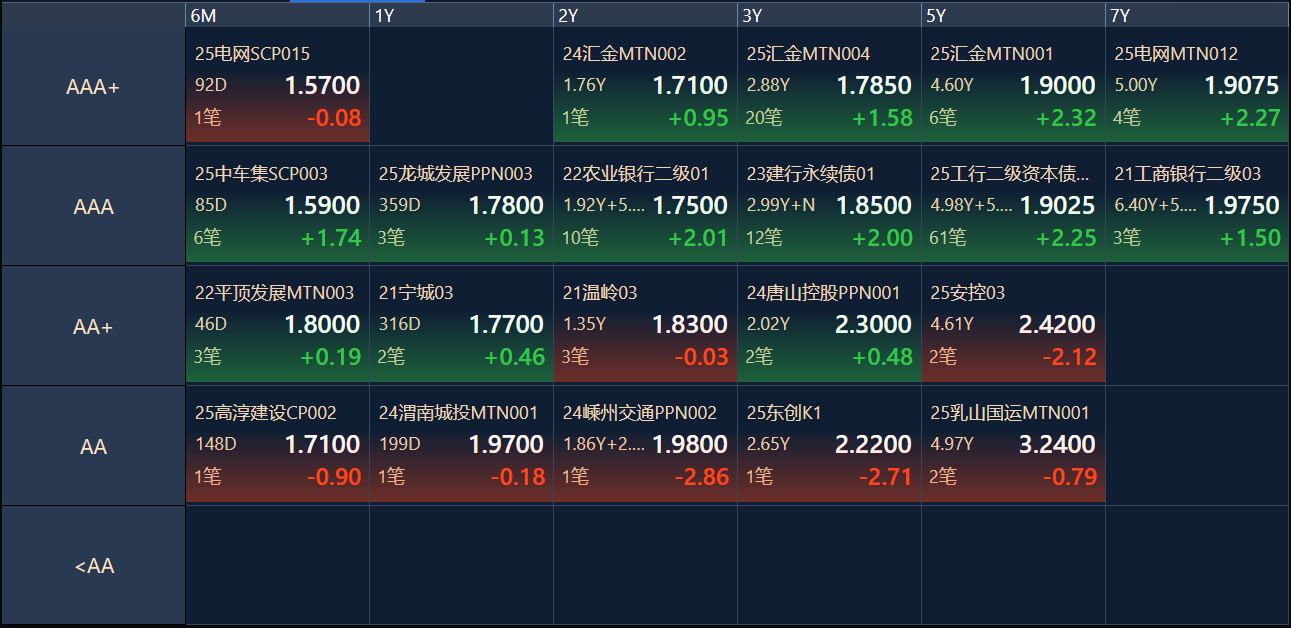Open the 21工商银行二级03 bond card
Viewport: 1291px width, 628px height.
tap(1197, 205)
